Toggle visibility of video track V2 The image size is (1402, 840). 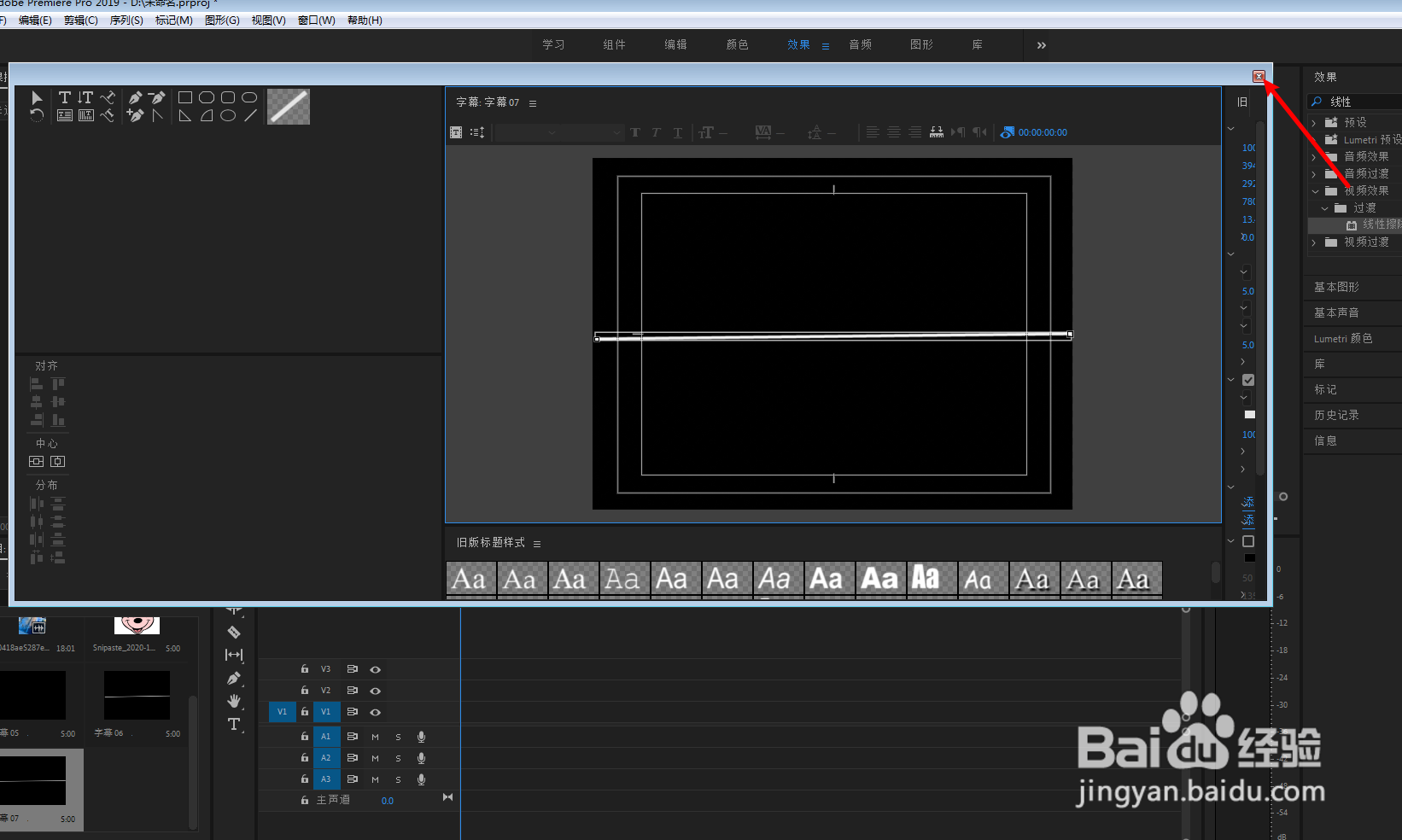click(x=375, y=691)
